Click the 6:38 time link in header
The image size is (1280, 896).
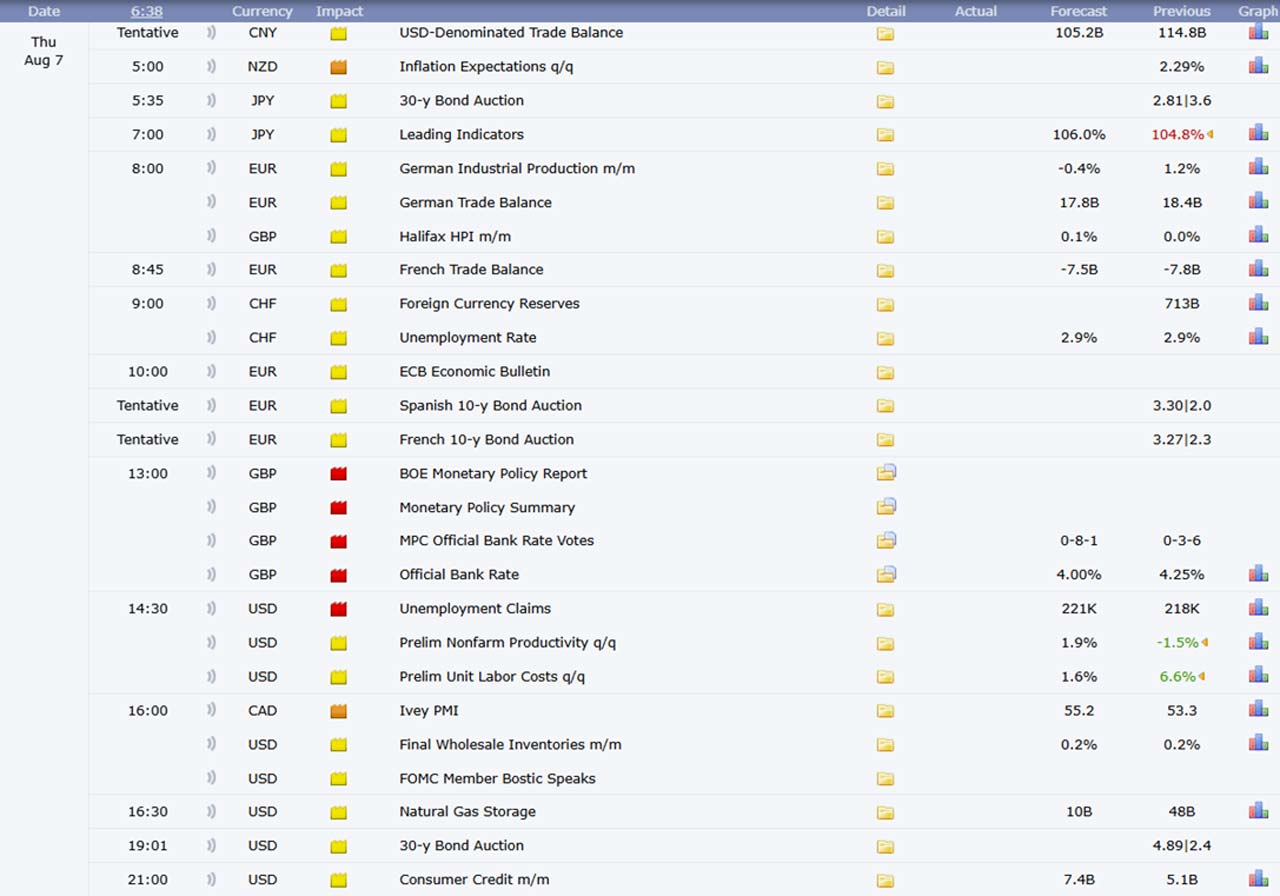tap(147, 11)
